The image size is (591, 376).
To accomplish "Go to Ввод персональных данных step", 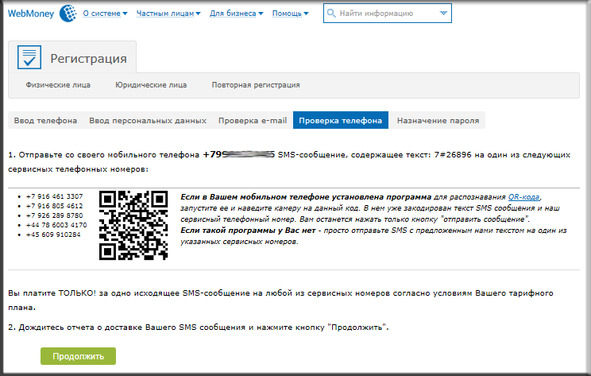I will tap(148, 121).
